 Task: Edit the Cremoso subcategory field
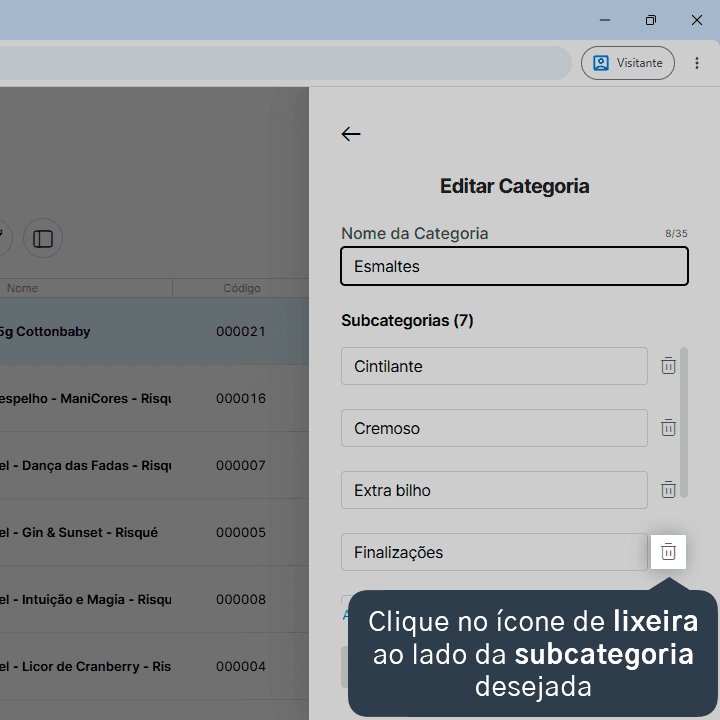pyautogui.click(x=494, y=428)
